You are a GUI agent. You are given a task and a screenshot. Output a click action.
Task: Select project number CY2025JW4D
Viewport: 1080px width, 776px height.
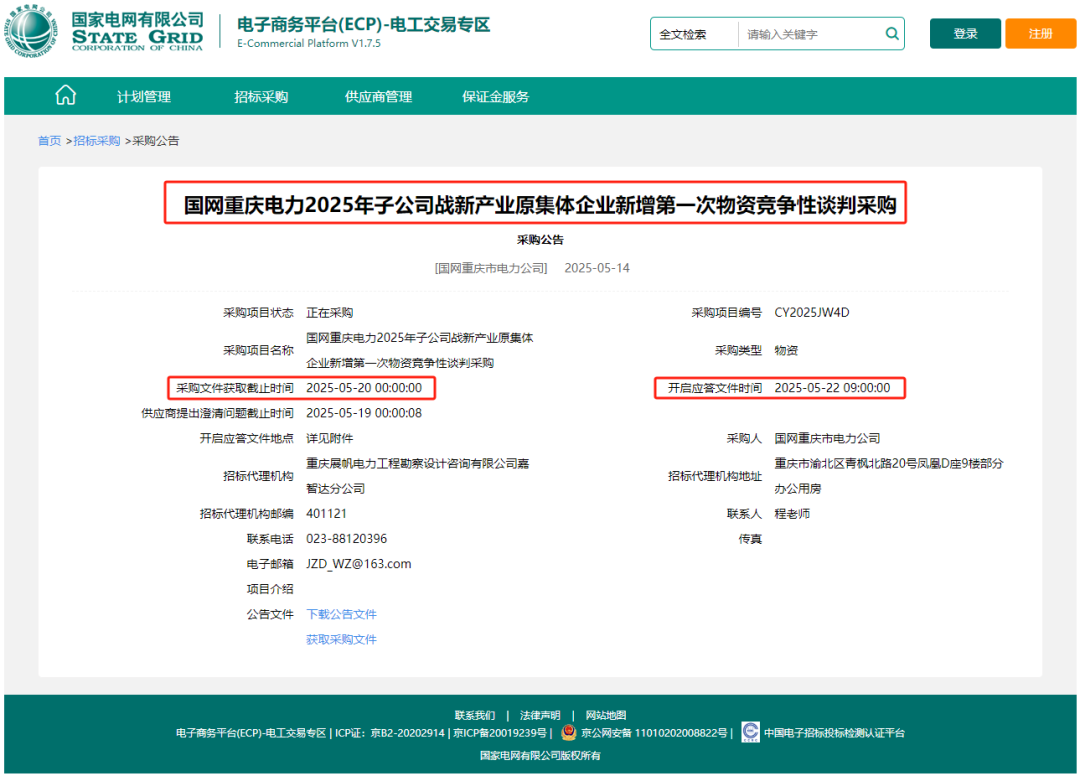(812, 313)
